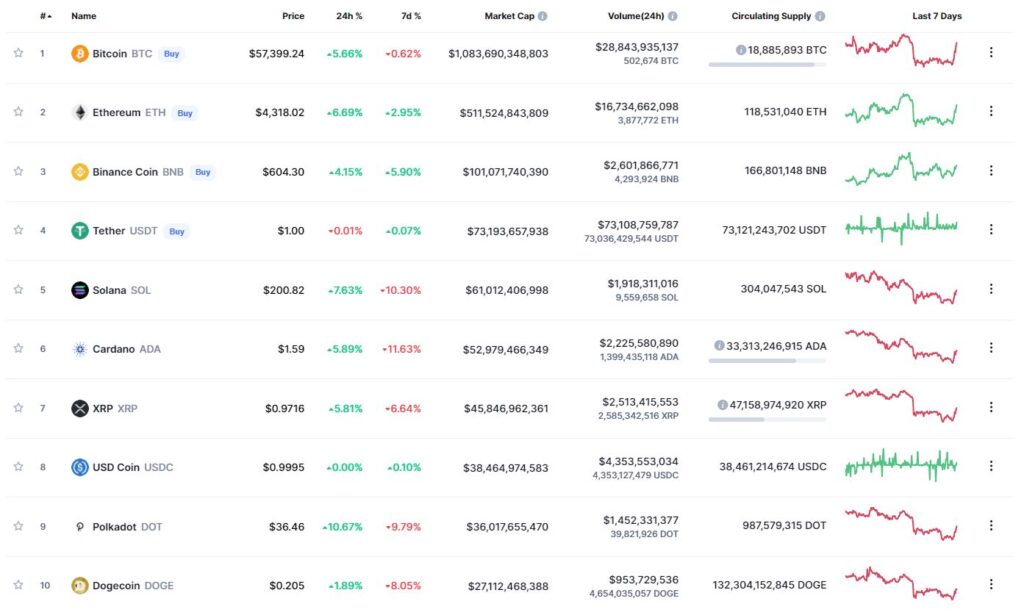Click the XRP black logo icon
1024x615 pixels.
click(x=80, y=408)
